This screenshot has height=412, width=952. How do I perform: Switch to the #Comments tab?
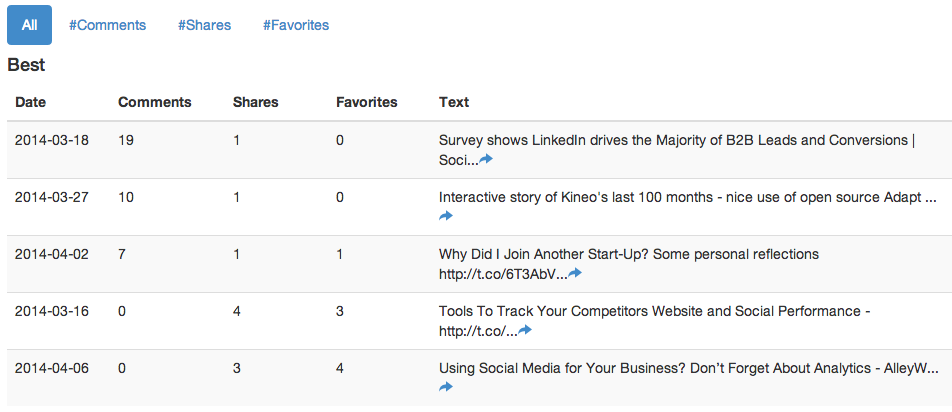click(107, 25)
